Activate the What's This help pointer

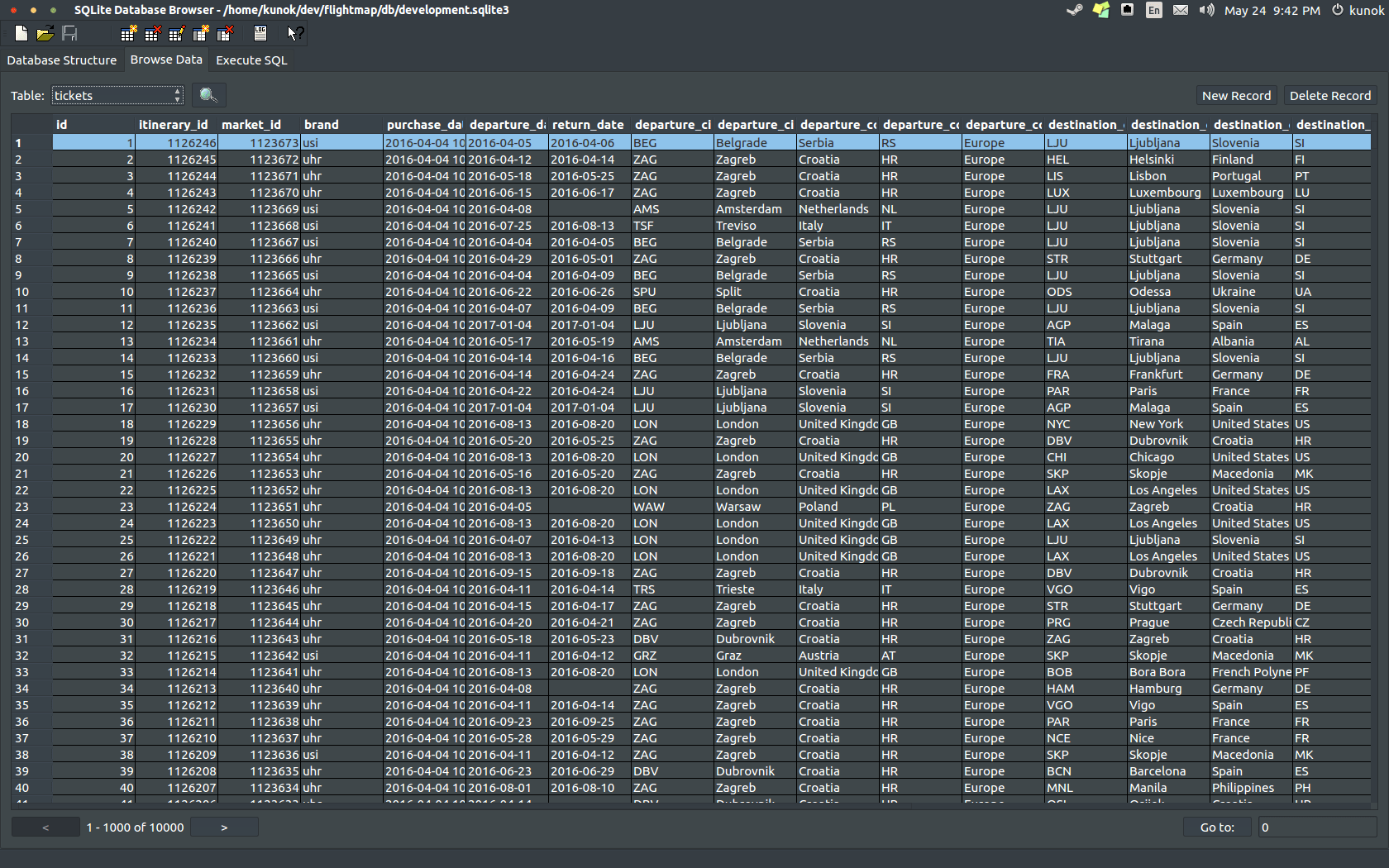point(295,33)
